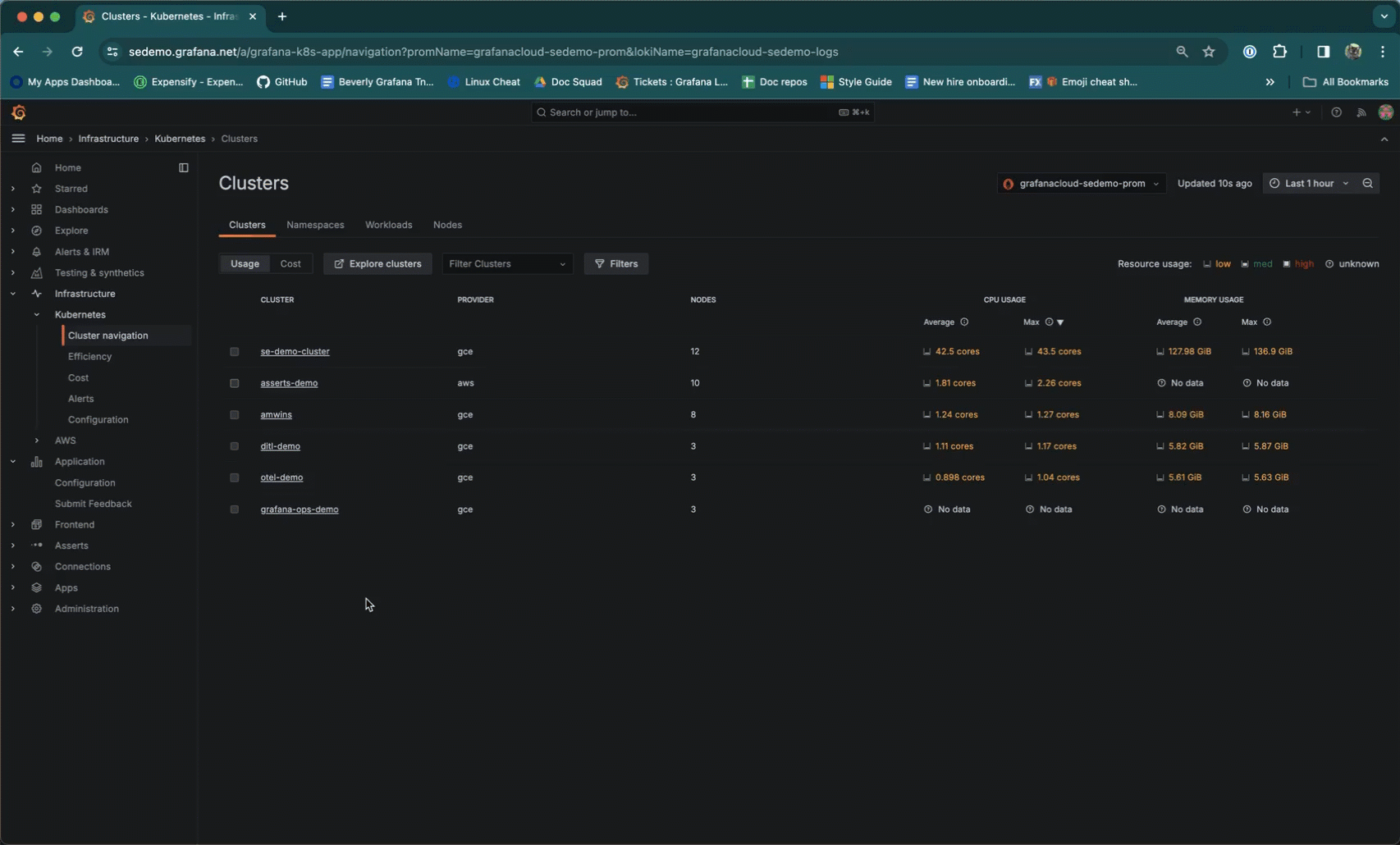
Task: Open the Last 1 hour time picker
Action: click(1308, 183)
